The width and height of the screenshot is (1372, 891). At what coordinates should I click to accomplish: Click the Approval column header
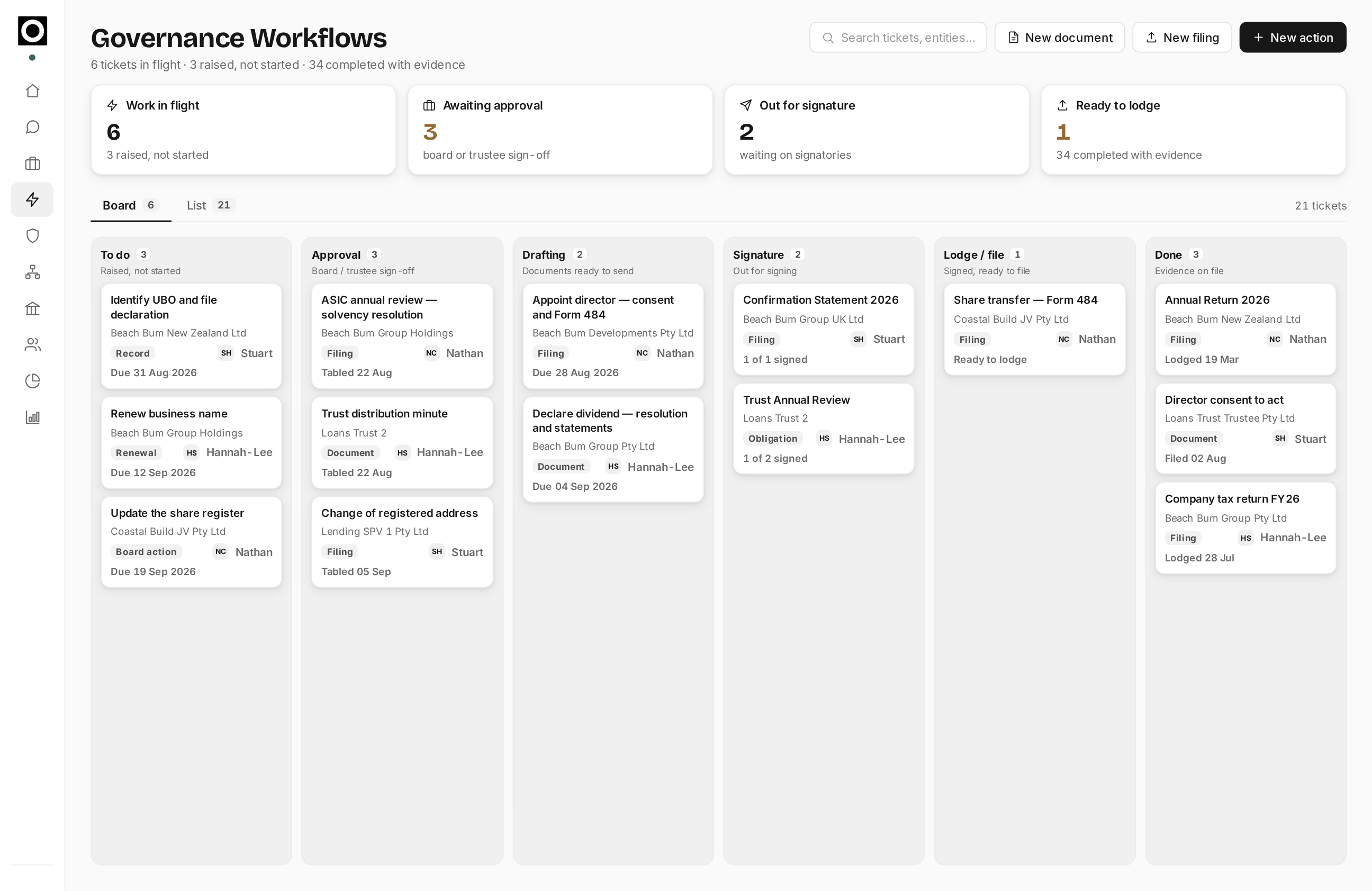pyautogui.click(x=336, y=254)
